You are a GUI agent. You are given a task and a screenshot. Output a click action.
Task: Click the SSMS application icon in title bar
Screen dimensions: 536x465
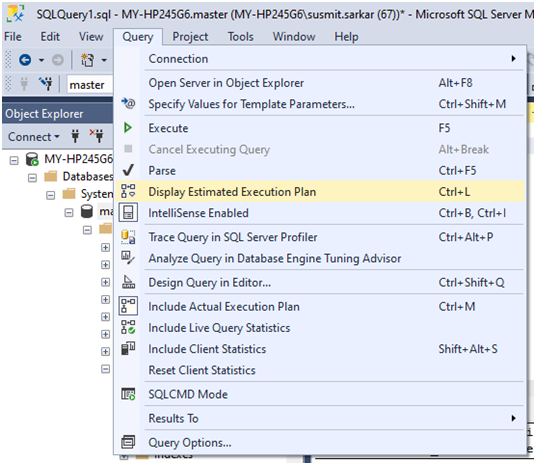(16, 14)
